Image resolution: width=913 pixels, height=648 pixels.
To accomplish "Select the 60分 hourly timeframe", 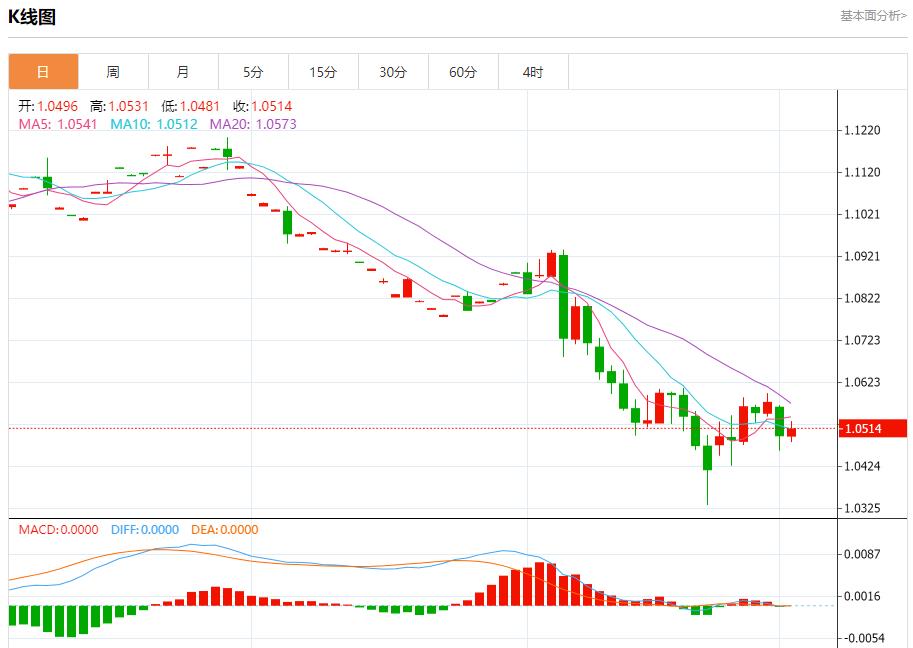I will 463,71.
